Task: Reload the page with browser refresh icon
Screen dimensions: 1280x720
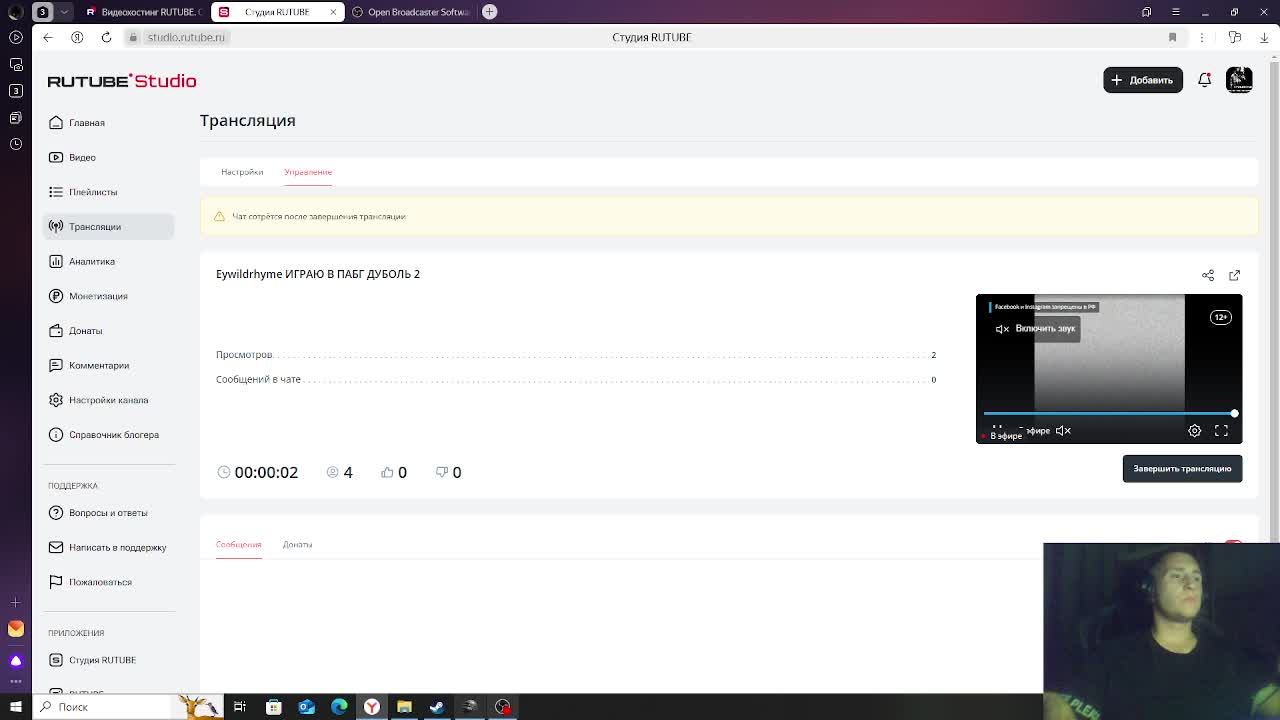Action: pos(106,37)
